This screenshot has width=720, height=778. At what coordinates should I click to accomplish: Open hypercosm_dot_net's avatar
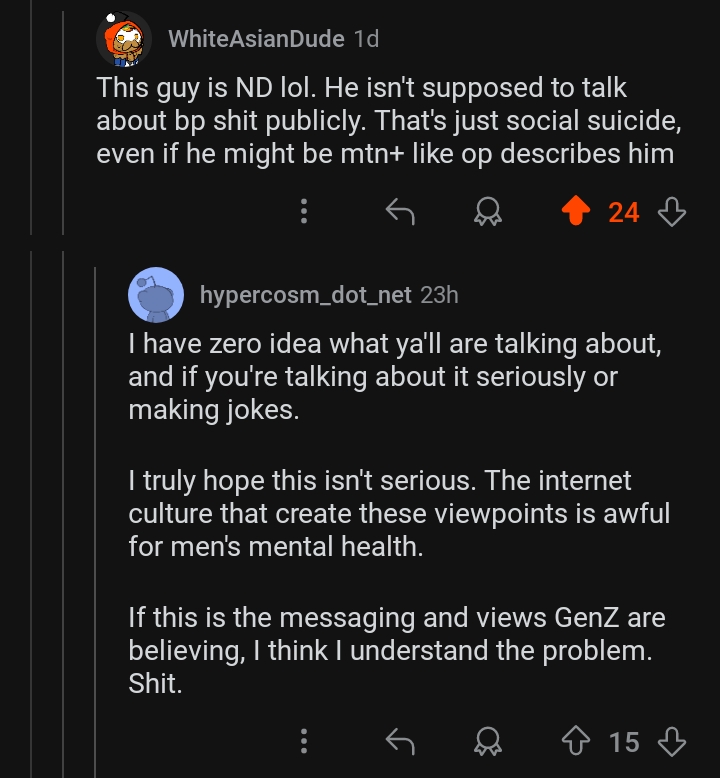(x=156, y=295)
